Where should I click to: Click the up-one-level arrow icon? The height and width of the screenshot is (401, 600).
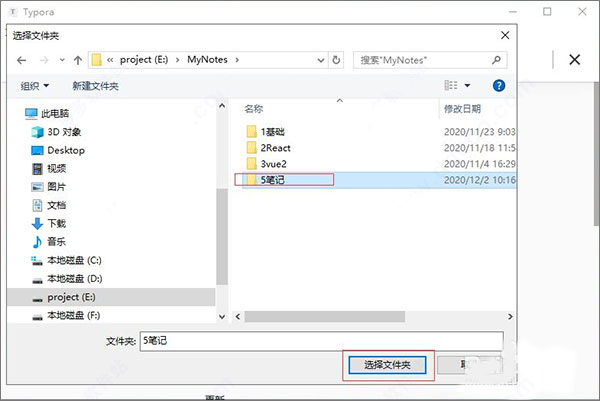pyautogui.click(x=78, y=60)
